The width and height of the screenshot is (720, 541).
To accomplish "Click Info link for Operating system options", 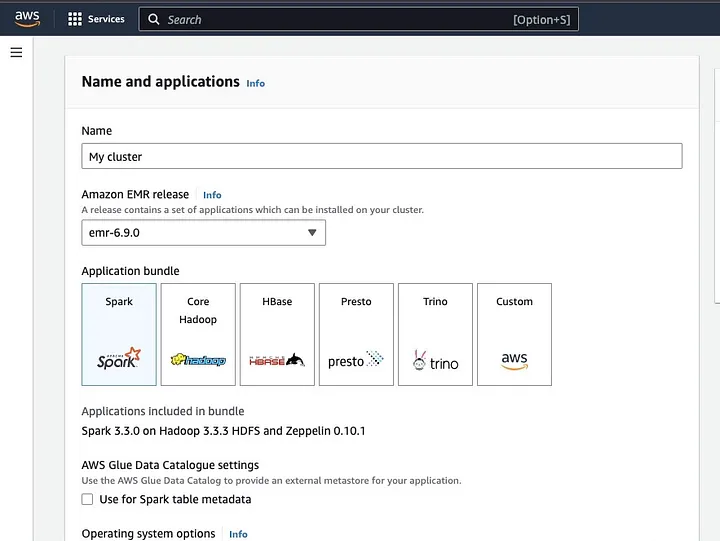I will tap(238, 534).
